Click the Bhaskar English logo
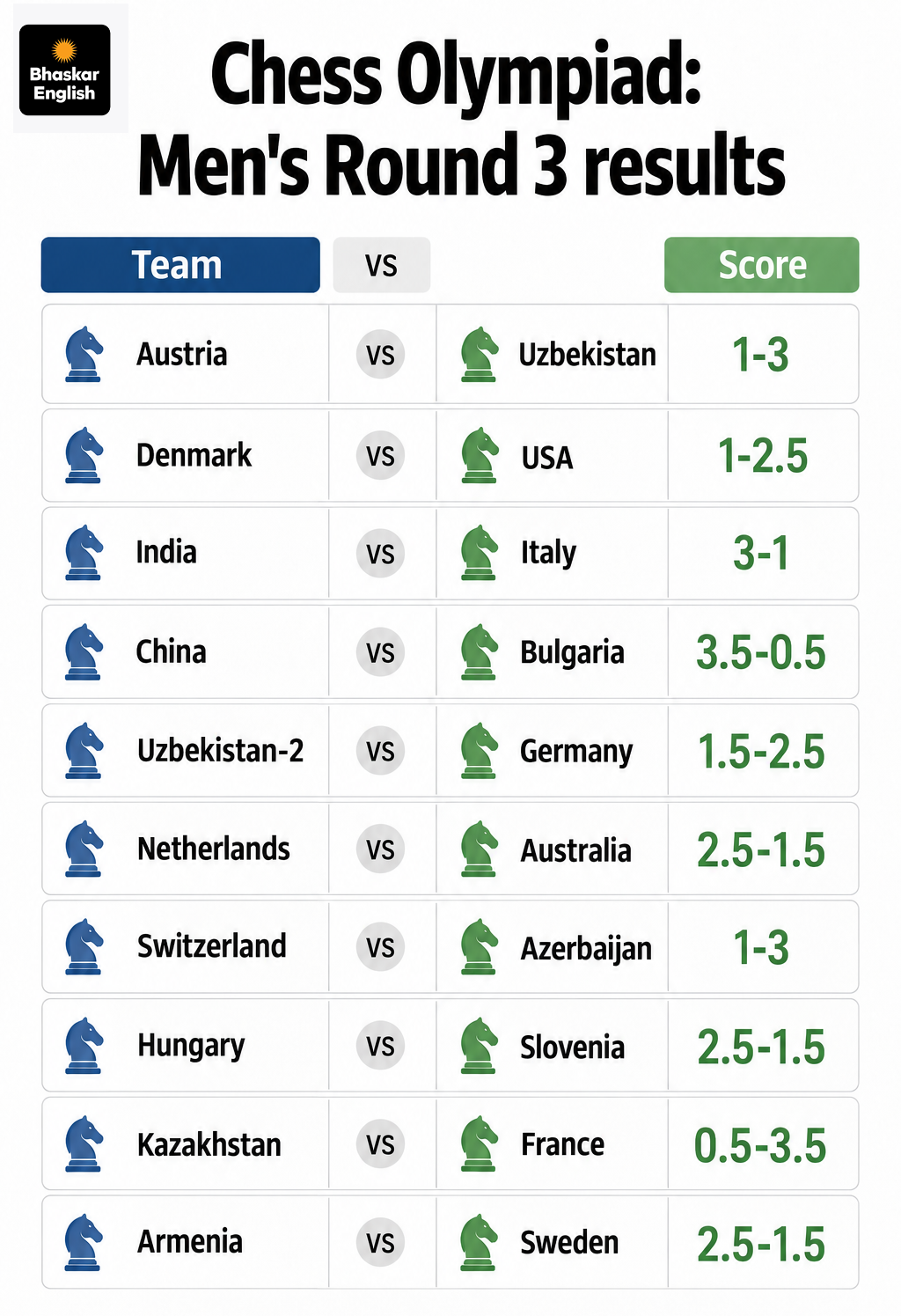901x1316 pixels. coord(65,70)
